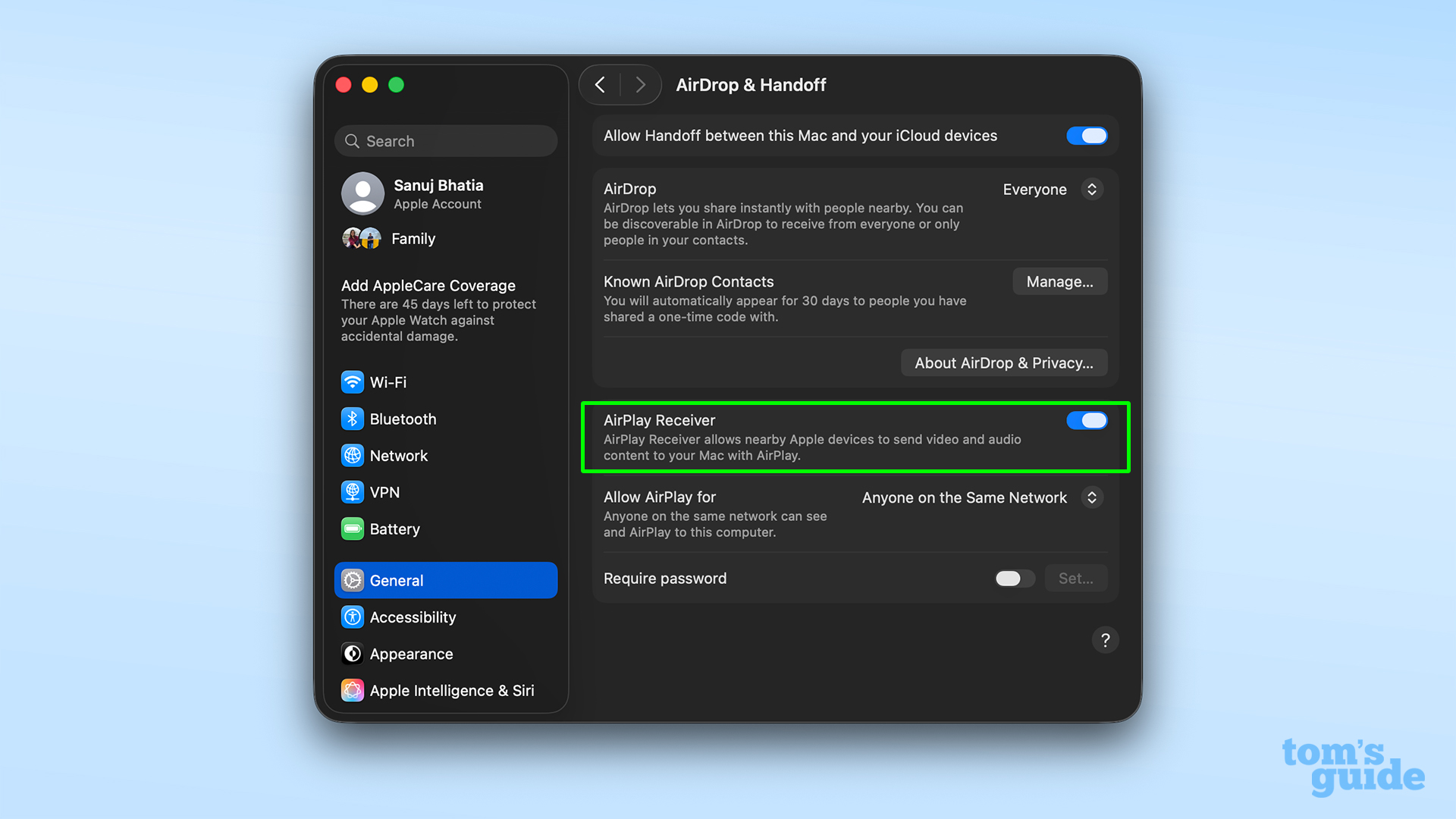The width and height of the screenshot is (1456, 819).
Task: Open the Family account settings
Action: 413,238
